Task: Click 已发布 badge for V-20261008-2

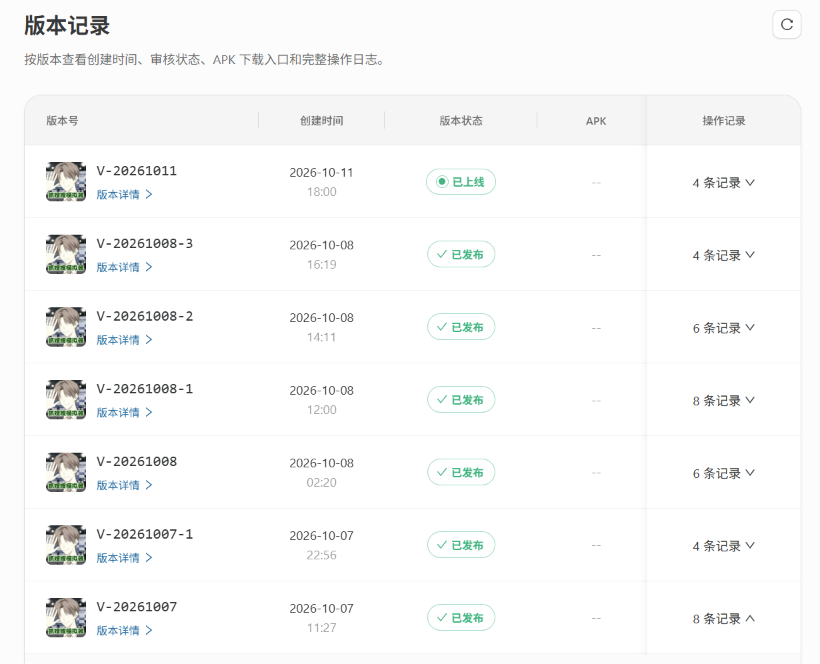Action: click(461, 327)
